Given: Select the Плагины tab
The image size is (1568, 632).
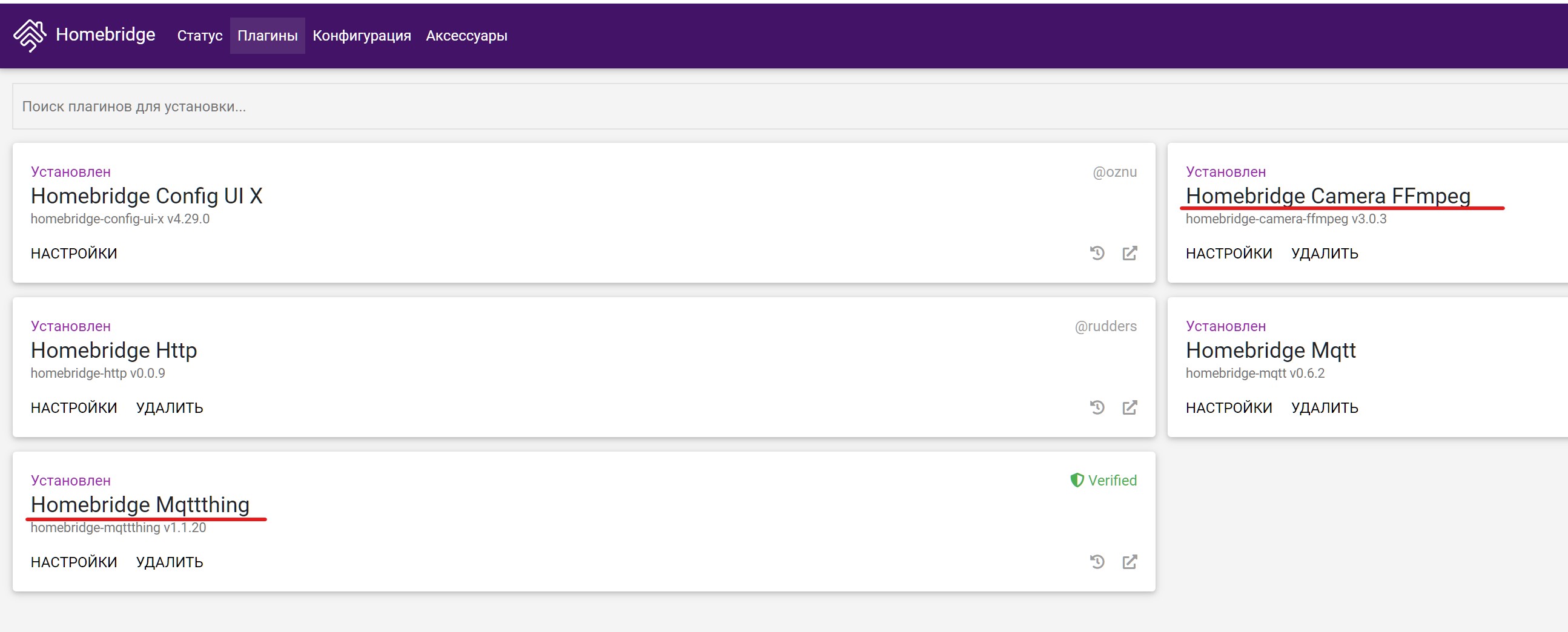Looking at the screenshot, I should pos(267,36).
